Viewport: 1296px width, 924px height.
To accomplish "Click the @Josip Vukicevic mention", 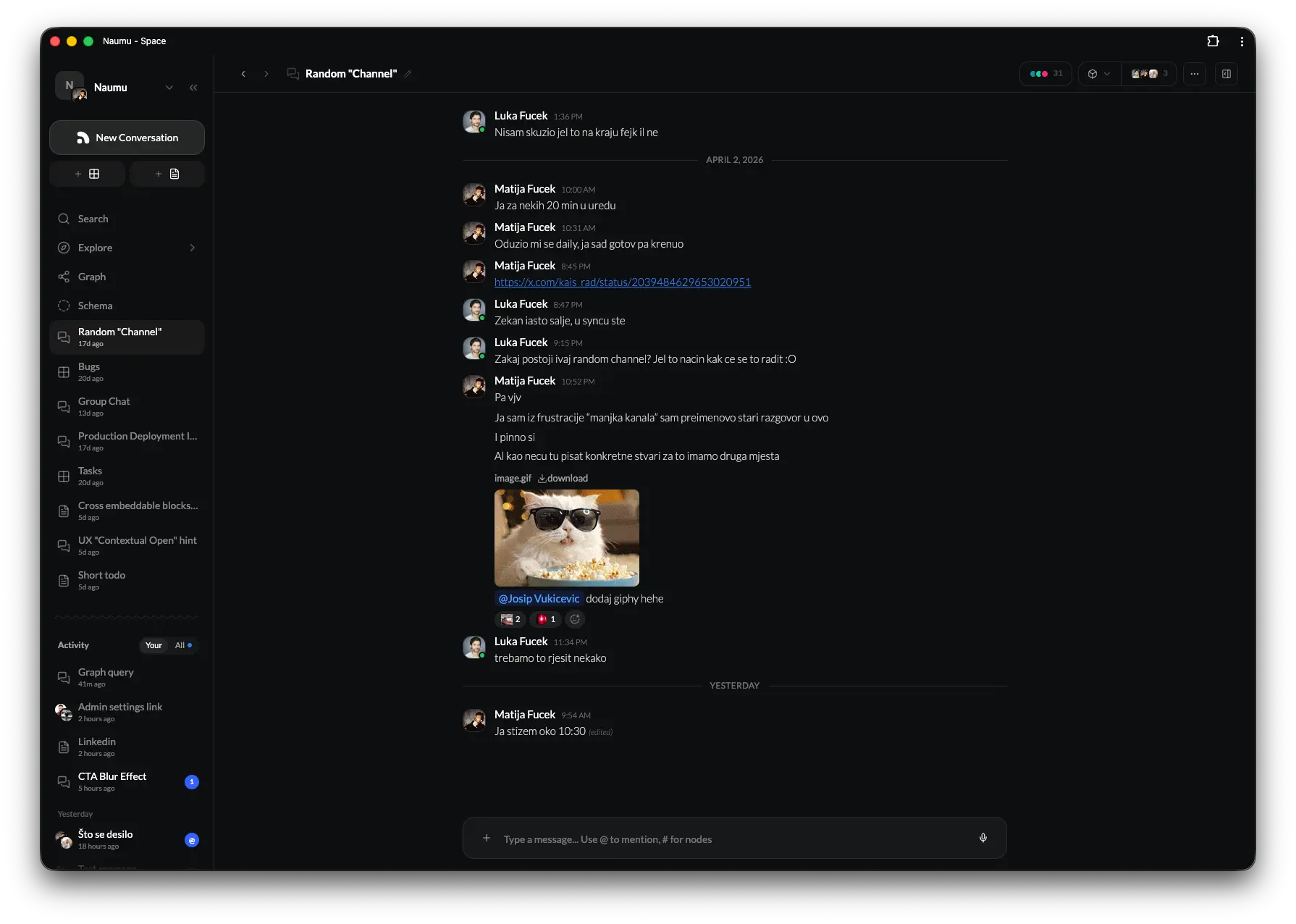I will (x=539, y=599).
